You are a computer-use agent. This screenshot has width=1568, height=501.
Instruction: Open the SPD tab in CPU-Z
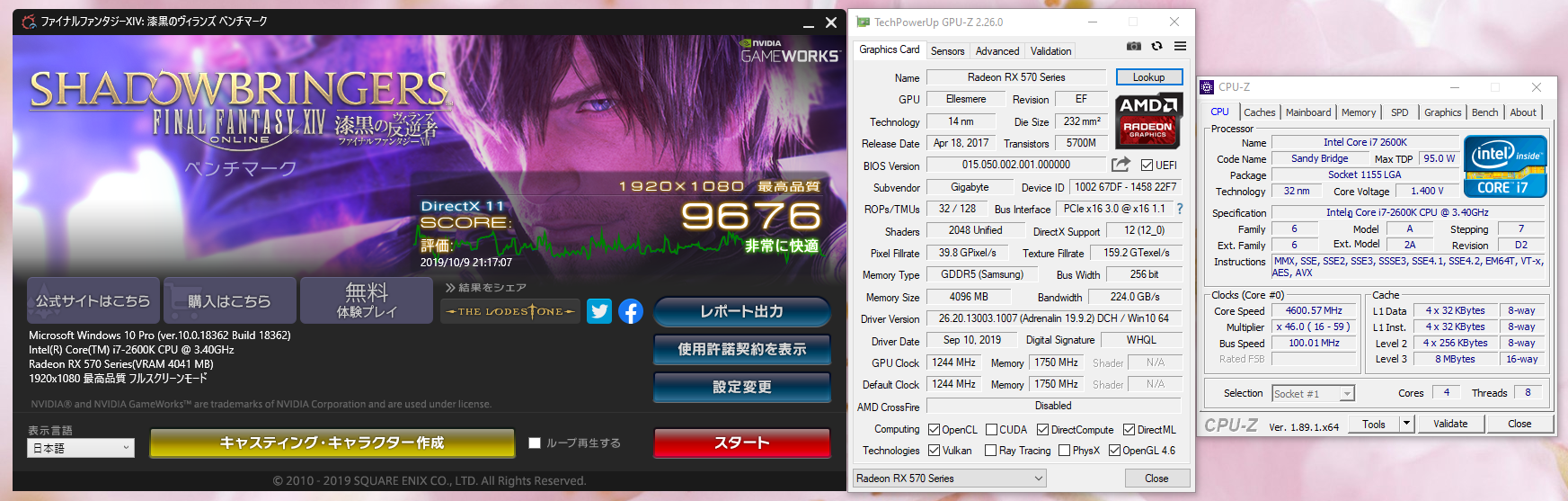pyautogui.click(x=1400, y=112)
